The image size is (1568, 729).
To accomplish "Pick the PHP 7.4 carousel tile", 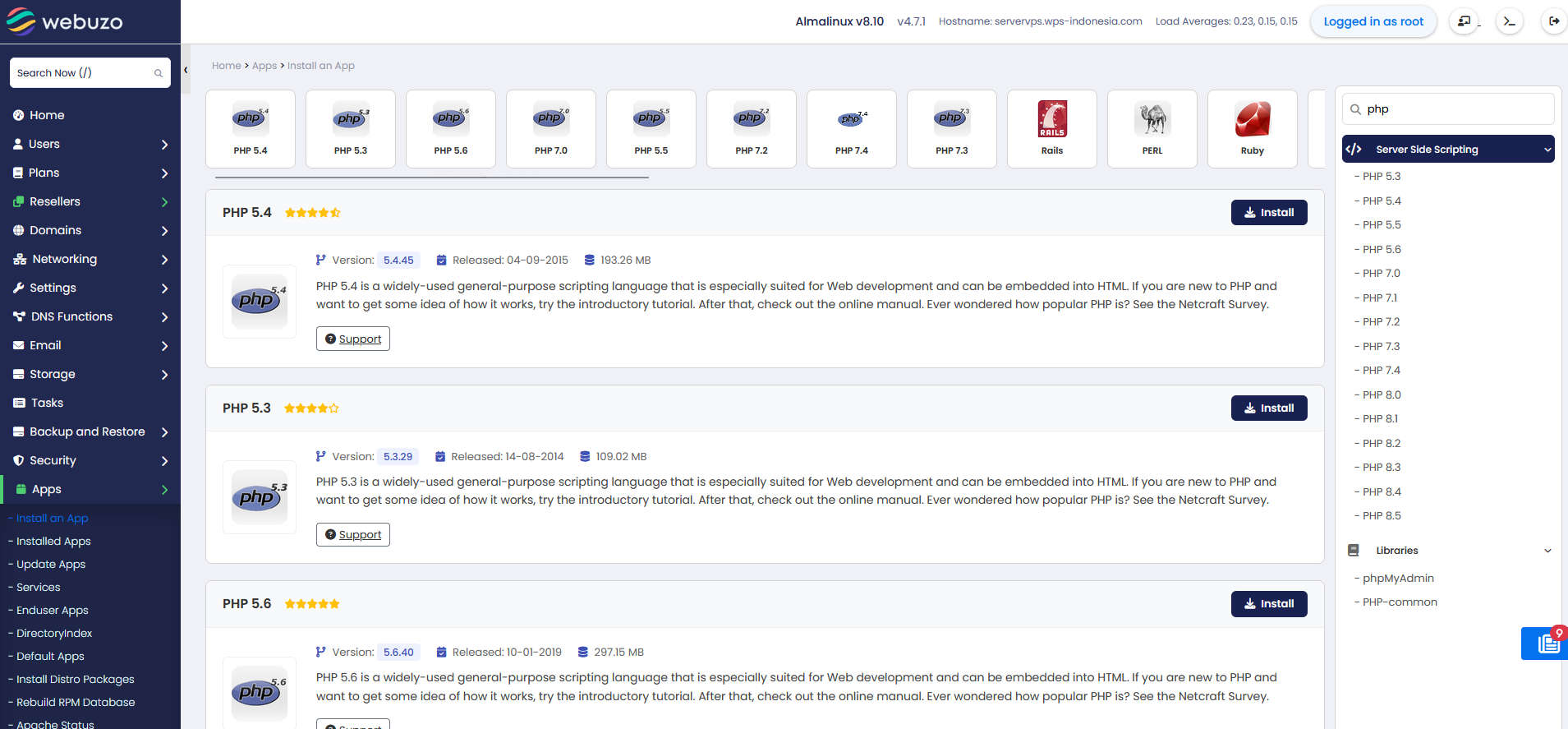I will 852,129.
